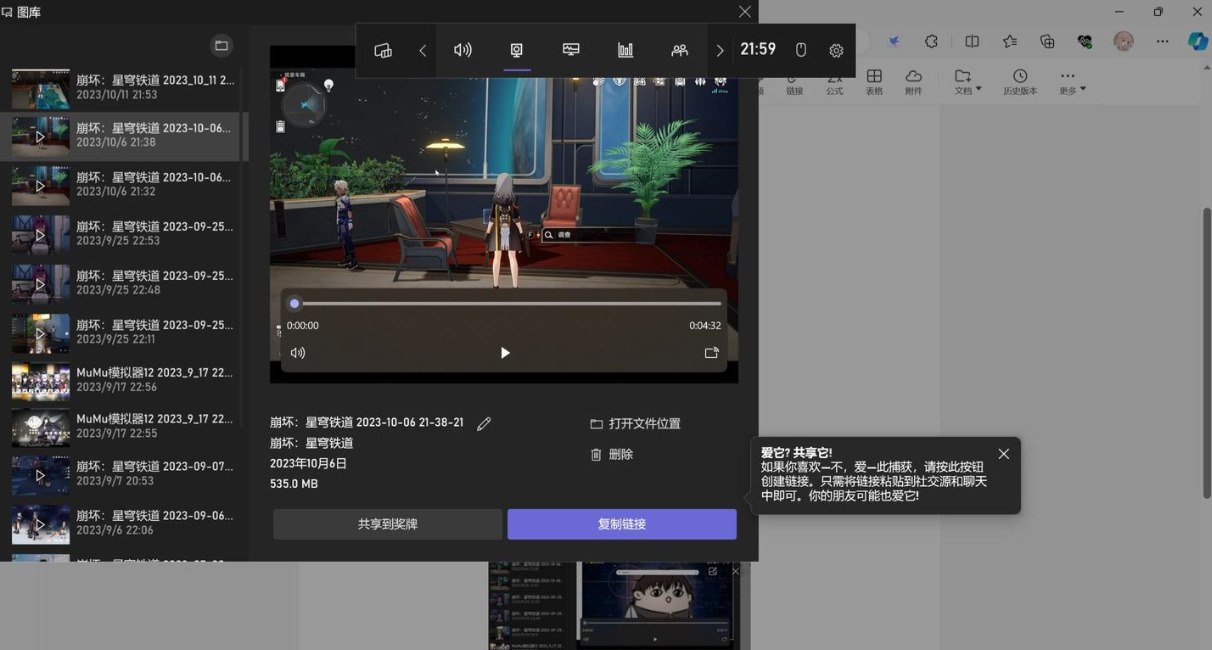Click the 0:04:32 duration label
This screenshot has height=650, width=1212.
point(705,326)
